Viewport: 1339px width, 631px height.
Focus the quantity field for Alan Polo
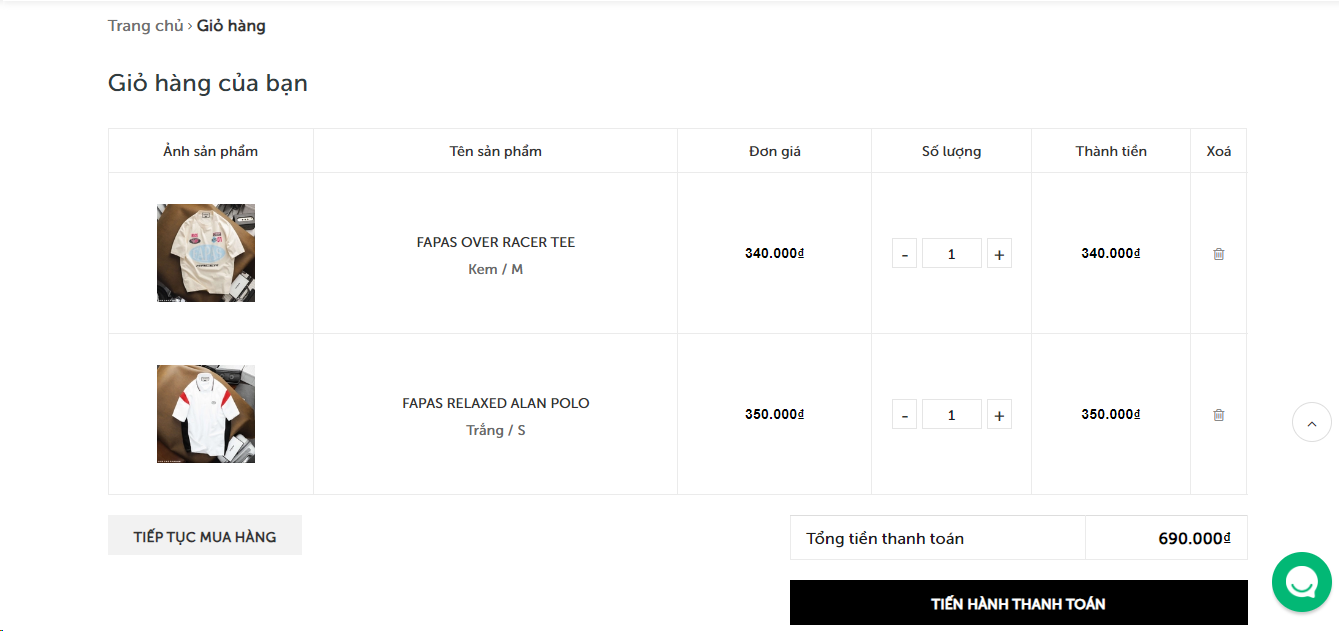tap(952, 415)
